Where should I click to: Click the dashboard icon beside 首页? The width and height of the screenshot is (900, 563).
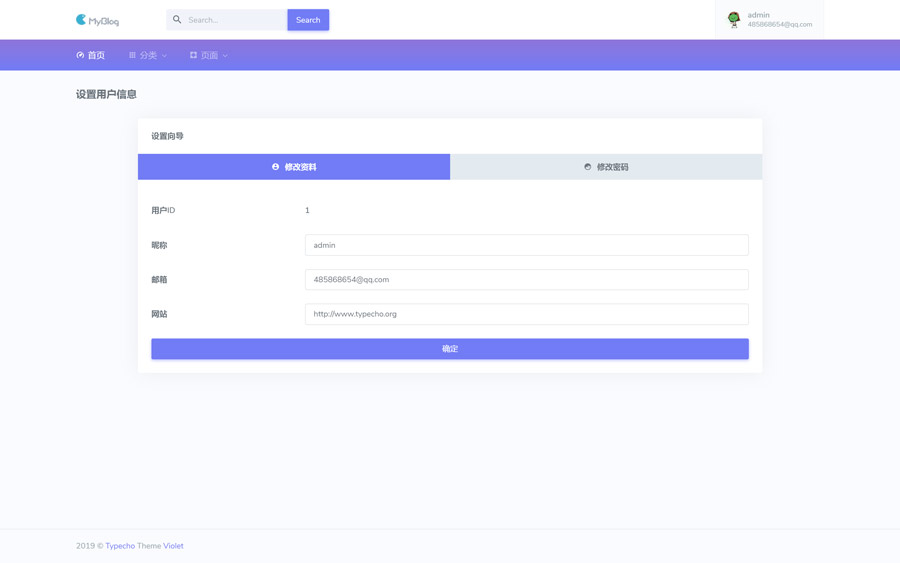(x=80, y=56)
